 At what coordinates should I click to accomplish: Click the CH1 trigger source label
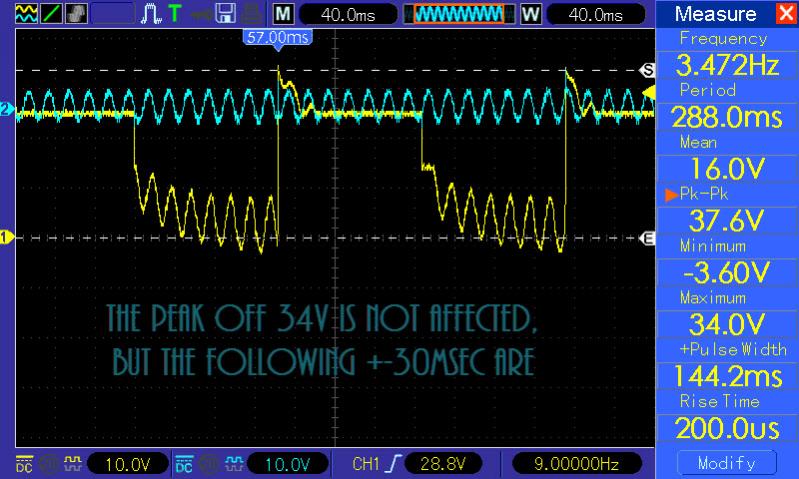click(x=366, y=464)
